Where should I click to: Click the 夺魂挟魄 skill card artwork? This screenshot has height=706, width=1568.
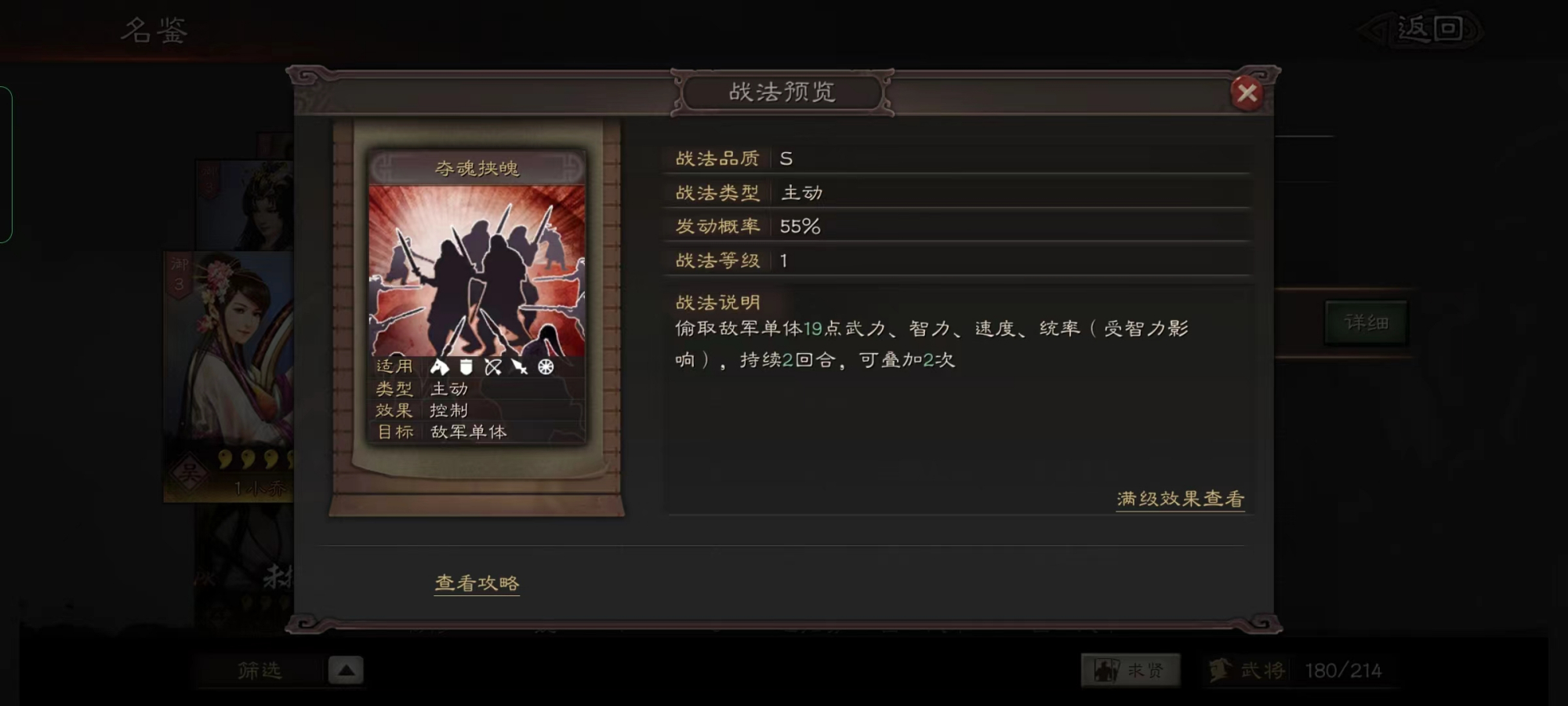477,271
